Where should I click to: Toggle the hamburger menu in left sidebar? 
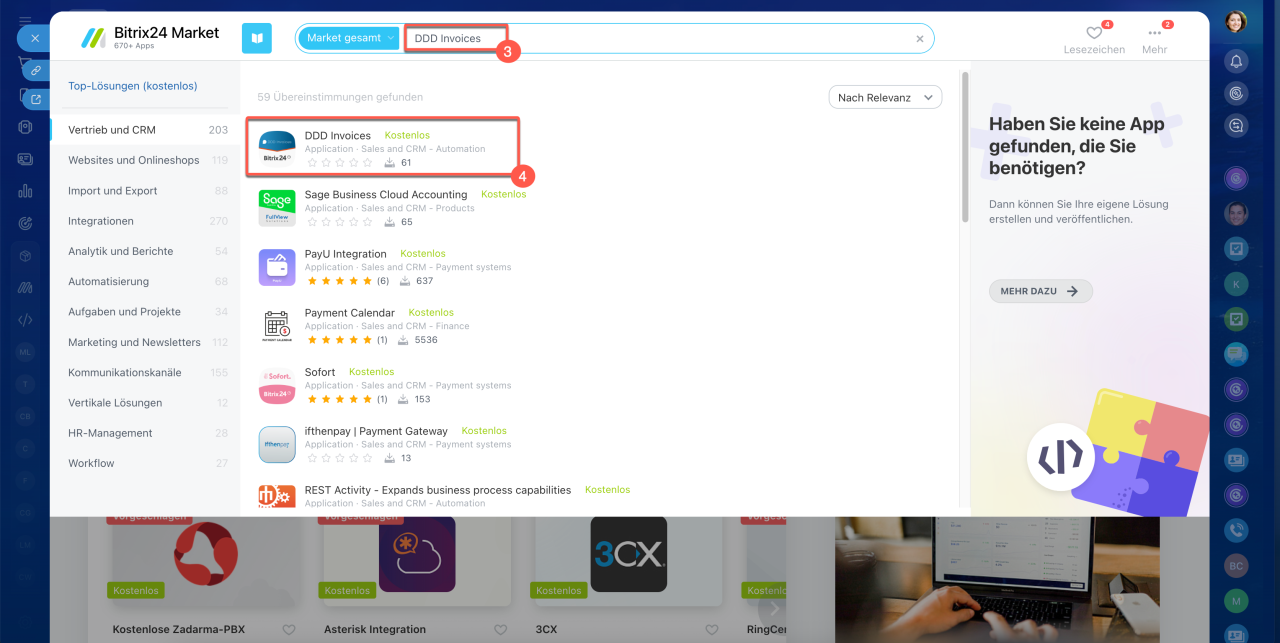point(25,20)
